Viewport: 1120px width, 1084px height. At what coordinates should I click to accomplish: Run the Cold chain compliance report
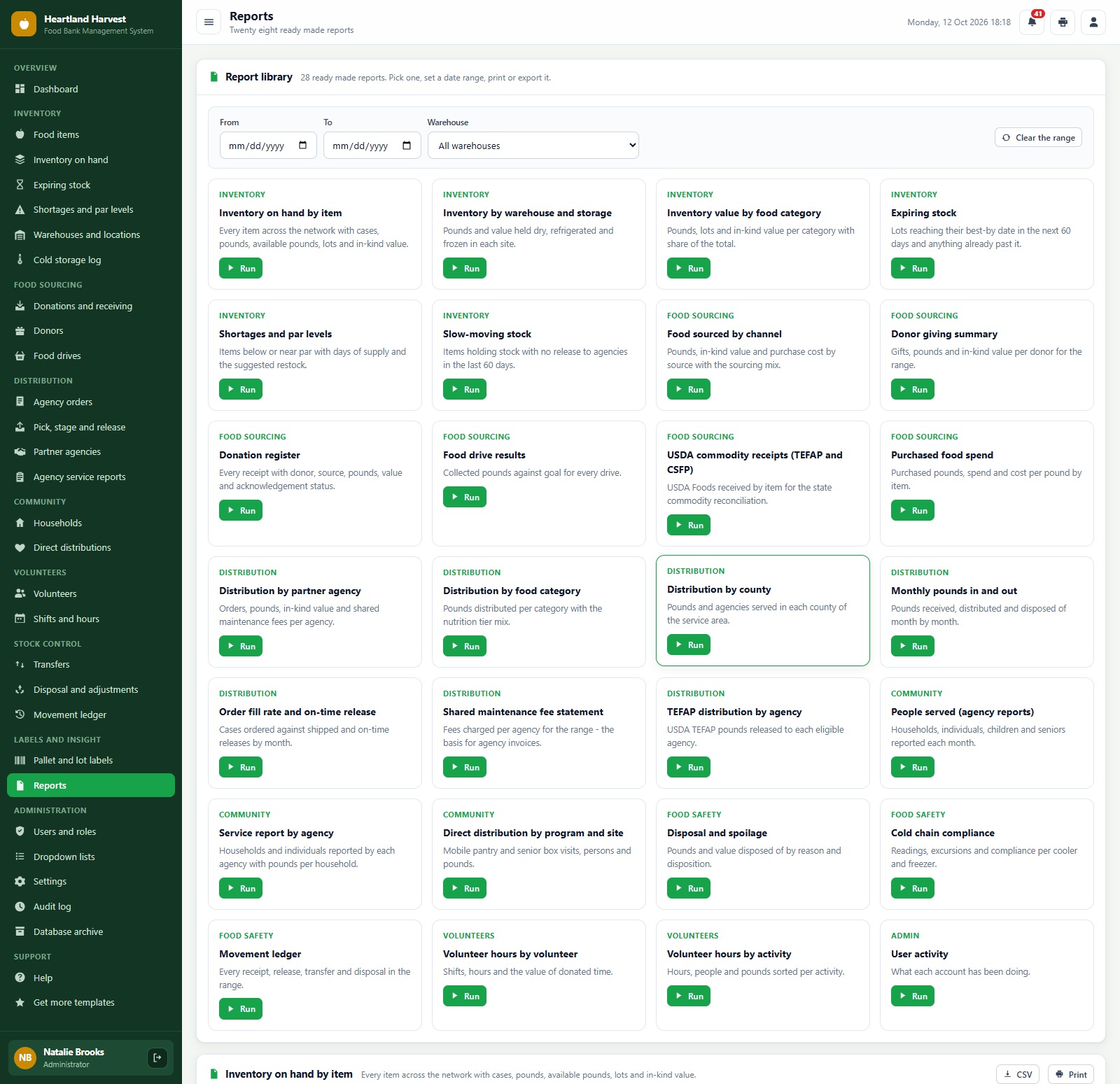913,888
